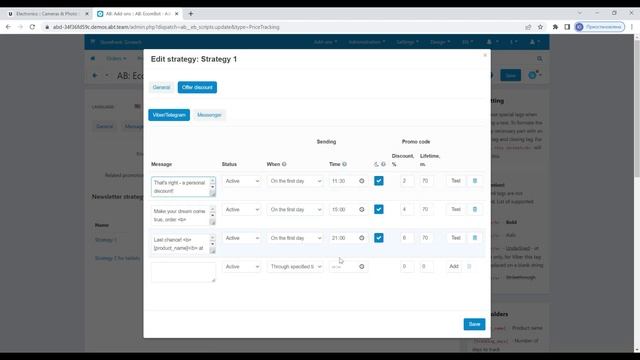Close the Edit strategy dialog
This screenshot has height=360, width=640.
click(x=485, y=55)
